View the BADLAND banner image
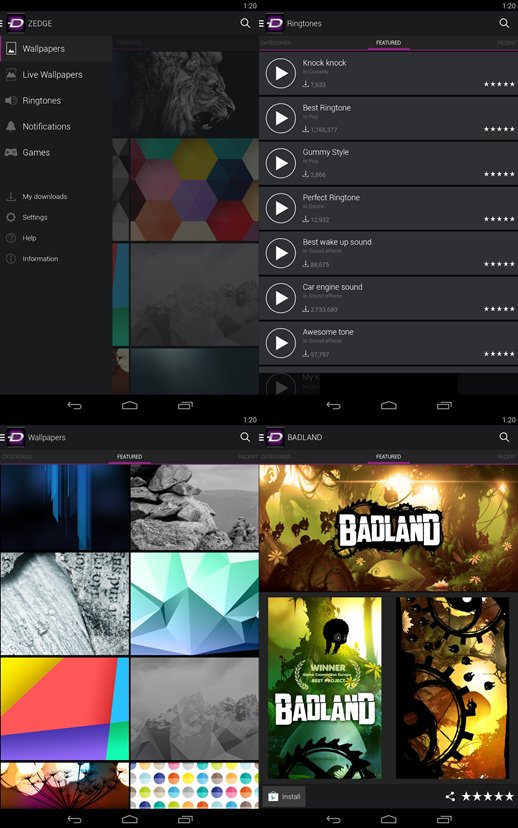518x828 pixels. (x=389, y=528)
